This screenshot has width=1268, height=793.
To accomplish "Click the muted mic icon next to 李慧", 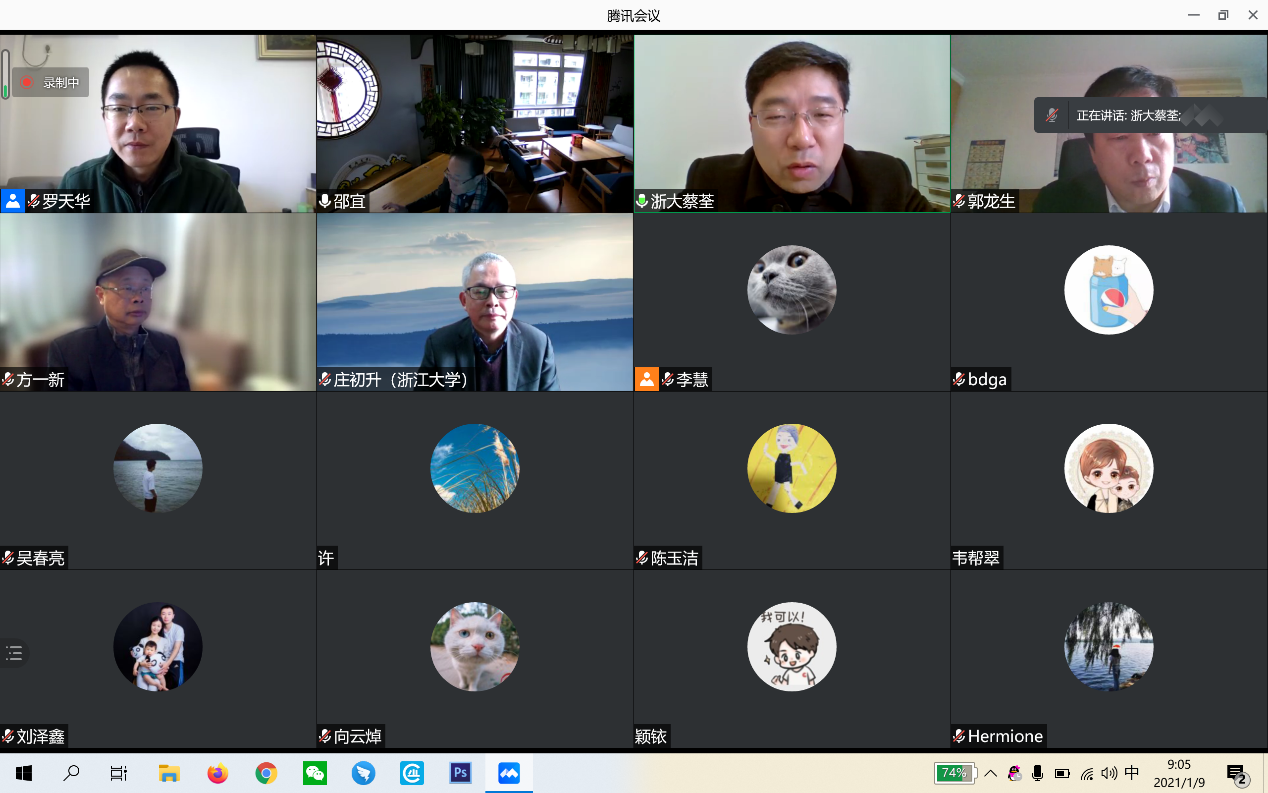I will [668, 380].
